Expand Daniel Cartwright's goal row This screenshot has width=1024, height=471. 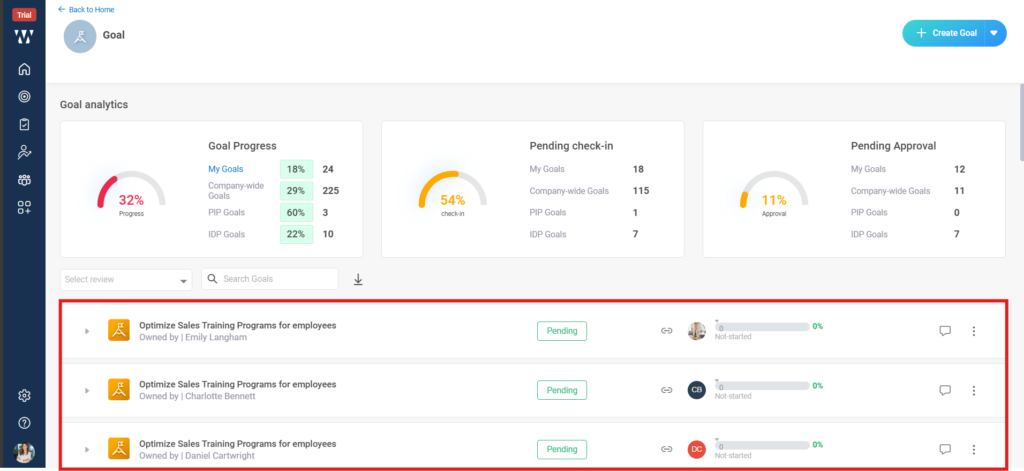click(x=86, y=449)
